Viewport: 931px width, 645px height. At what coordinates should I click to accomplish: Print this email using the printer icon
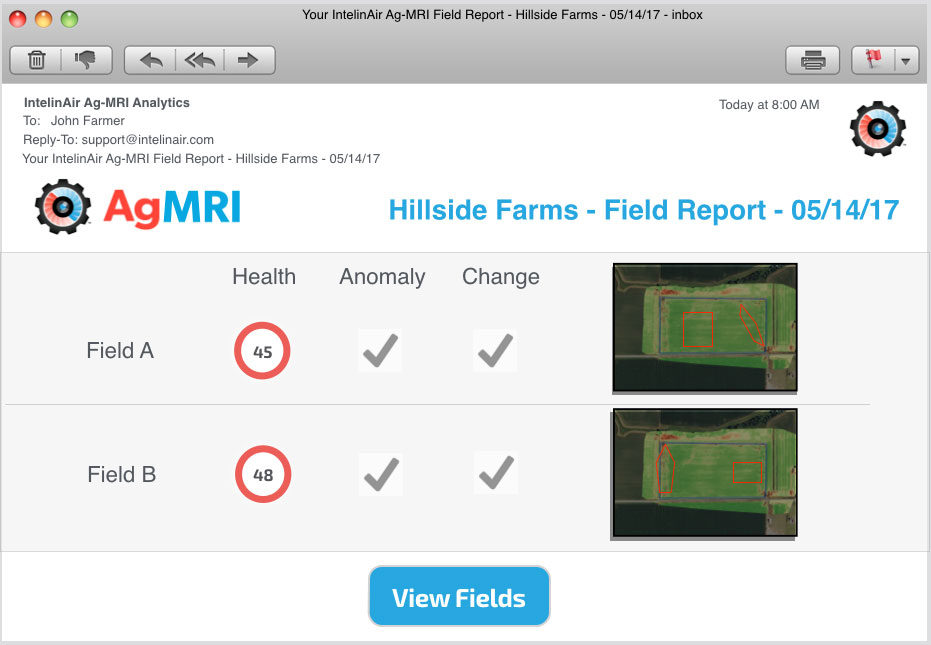pos(812,60)
